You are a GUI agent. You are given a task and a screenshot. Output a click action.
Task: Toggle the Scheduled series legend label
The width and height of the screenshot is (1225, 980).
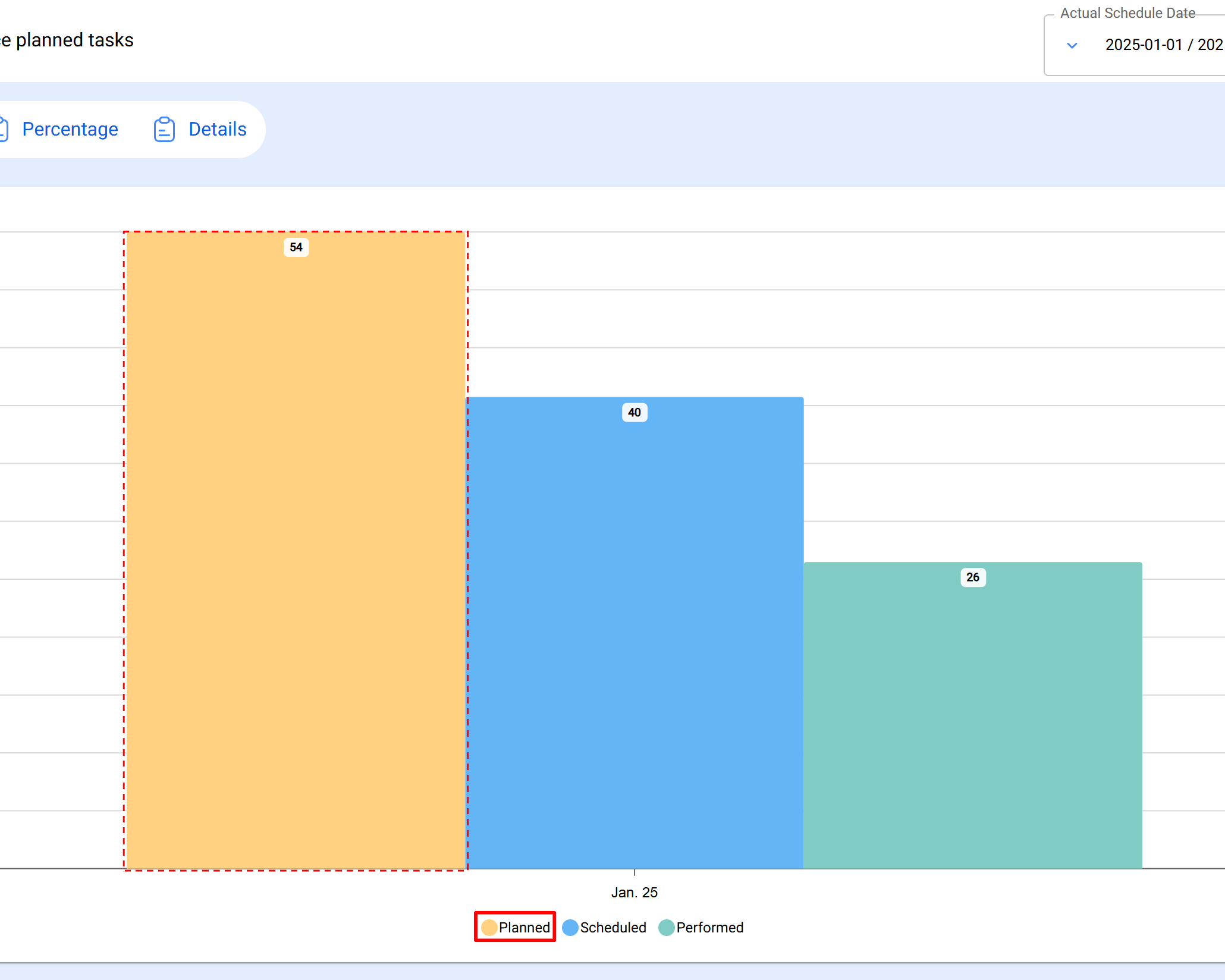612,928
